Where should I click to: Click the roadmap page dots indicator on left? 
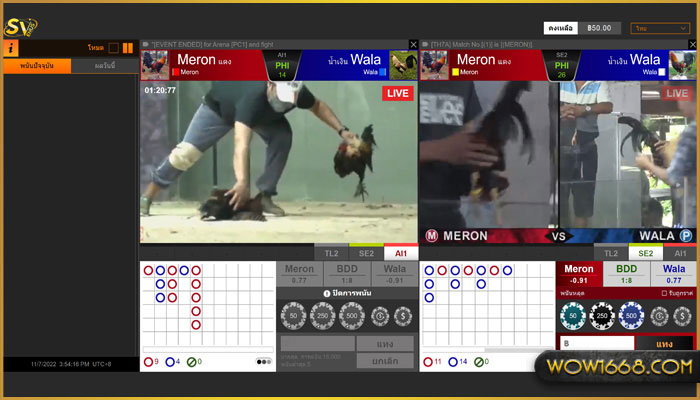(x=263, y=361)
